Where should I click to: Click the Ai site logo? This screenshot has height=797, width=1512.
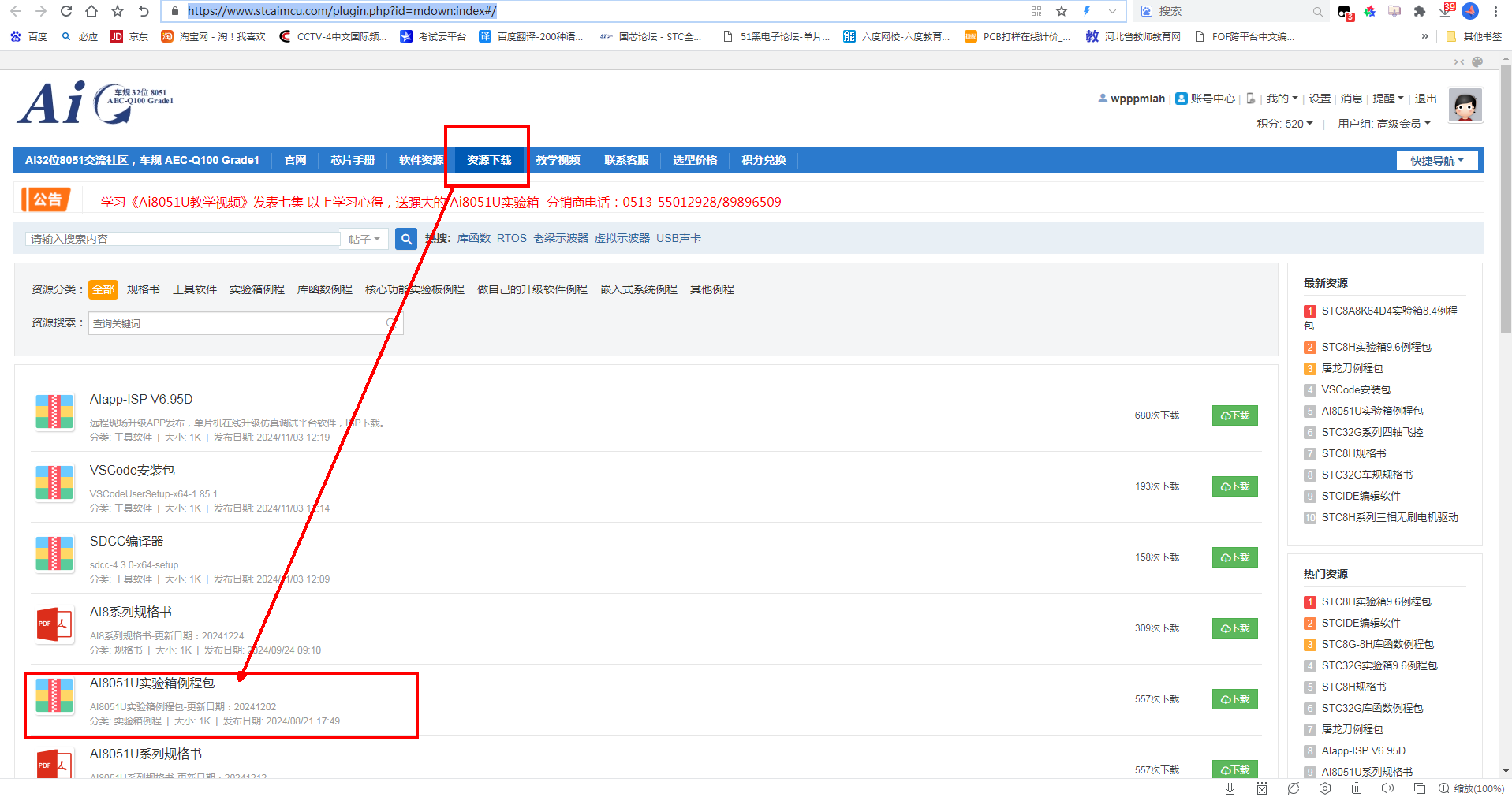[x=96, y=102]
